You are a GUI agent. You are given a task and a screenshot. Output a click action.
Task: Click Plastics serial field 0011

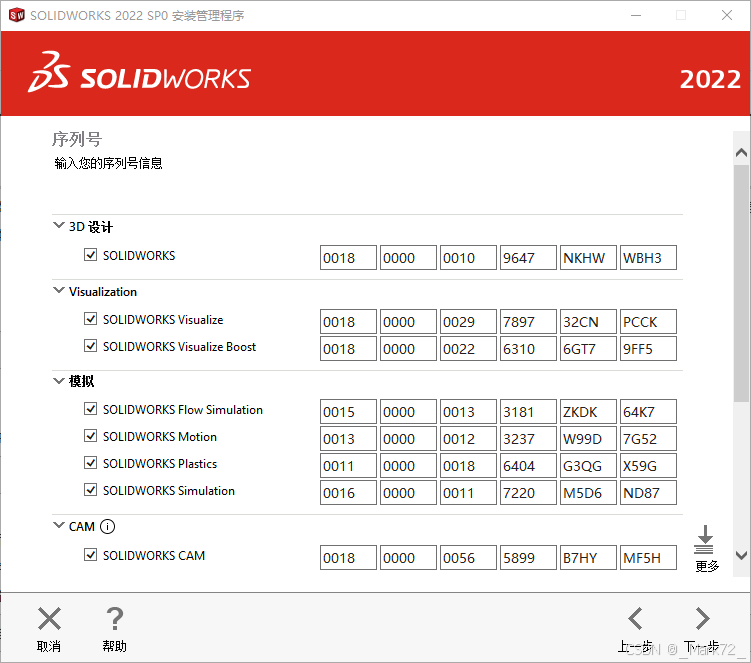pyautogui.click(x=348, y=466)
